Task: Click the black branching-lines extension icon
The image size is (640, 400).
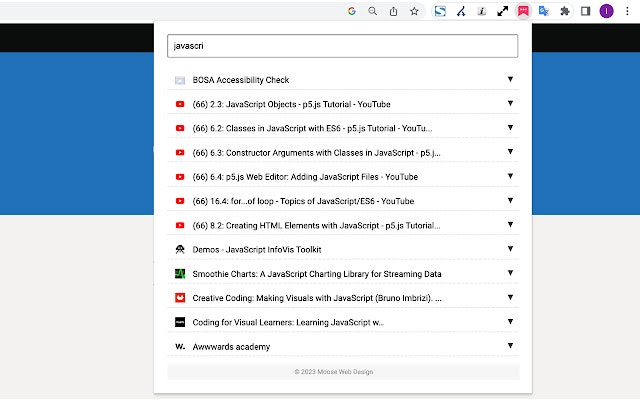Action: [461, 11]
